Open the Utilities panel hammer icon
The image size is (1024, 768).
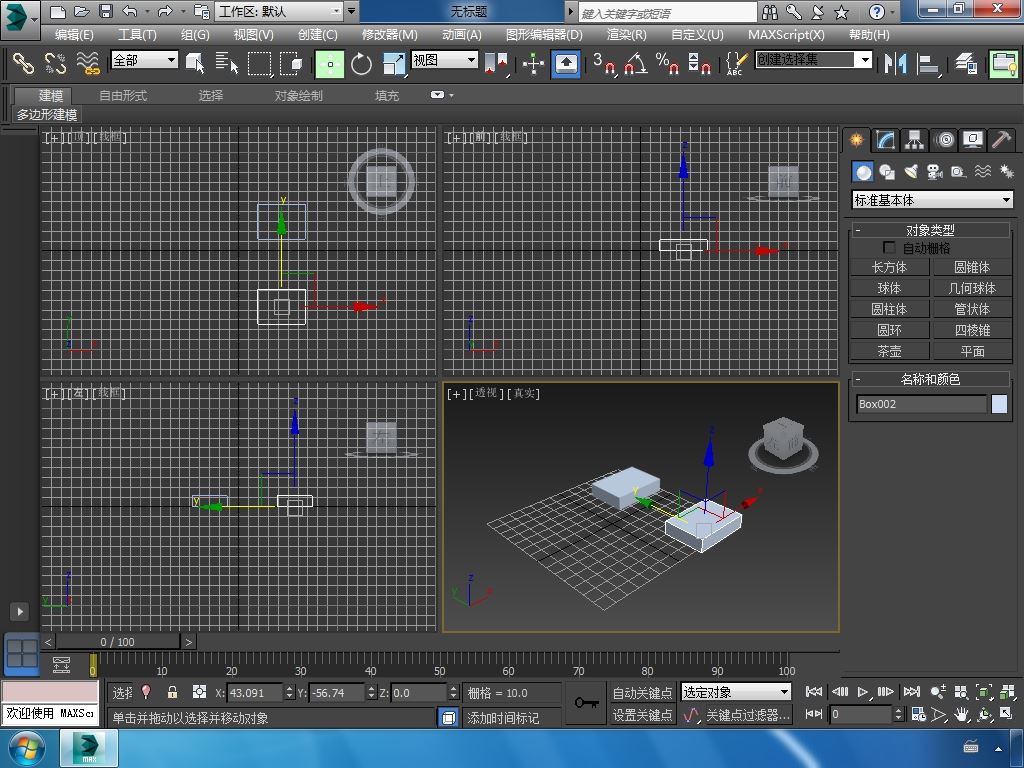[x=1001, y=140]
